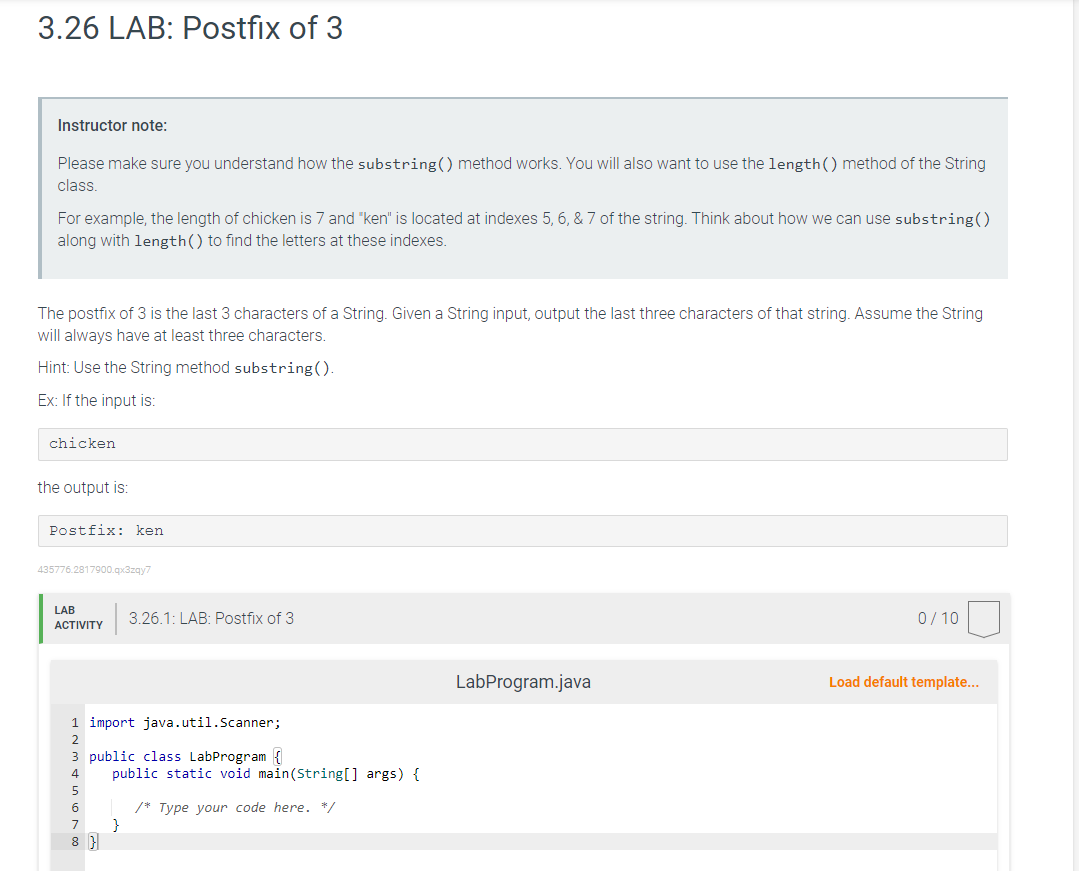Click the LAB ACTIVITY label
The height and width of the screenshot is (871, 1079).
(x=78, y=617)
